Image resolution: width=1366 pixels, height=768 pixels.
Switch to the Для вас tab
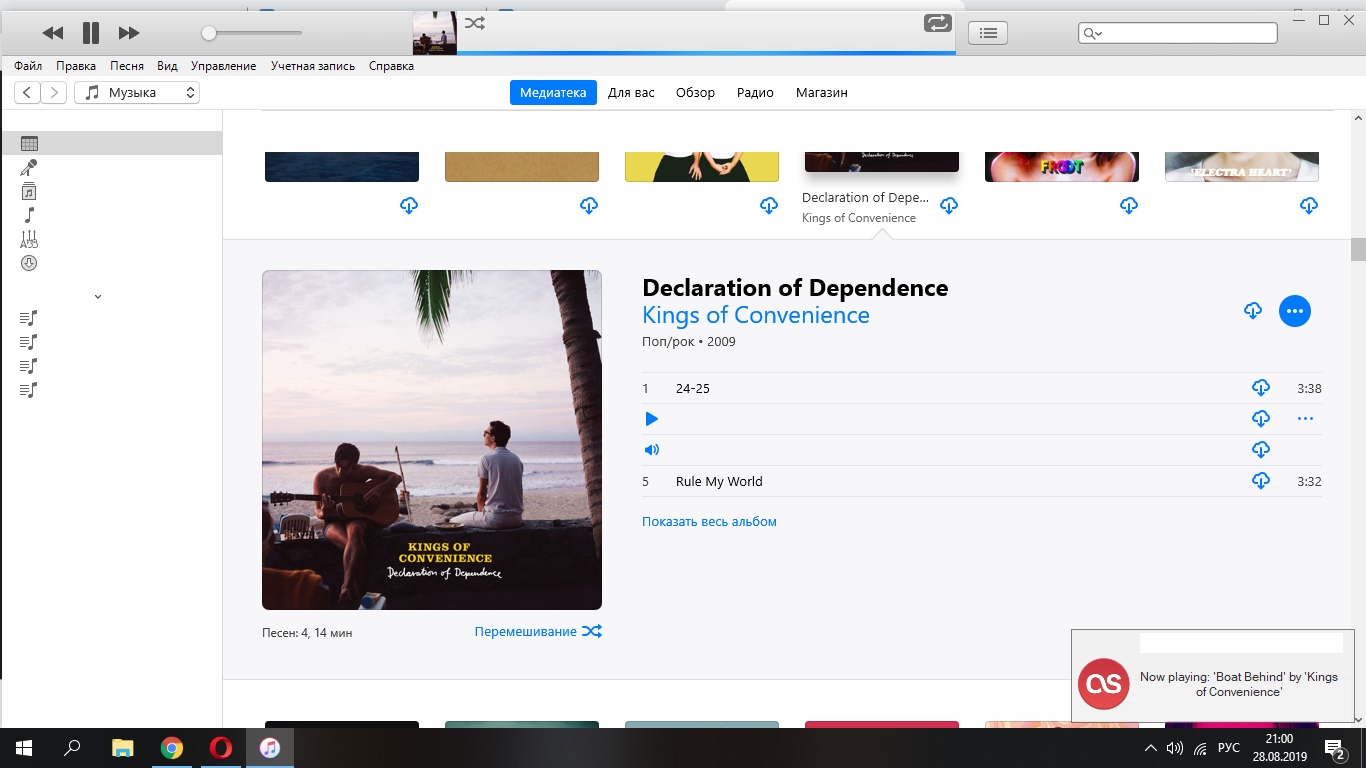pos(631,93)
